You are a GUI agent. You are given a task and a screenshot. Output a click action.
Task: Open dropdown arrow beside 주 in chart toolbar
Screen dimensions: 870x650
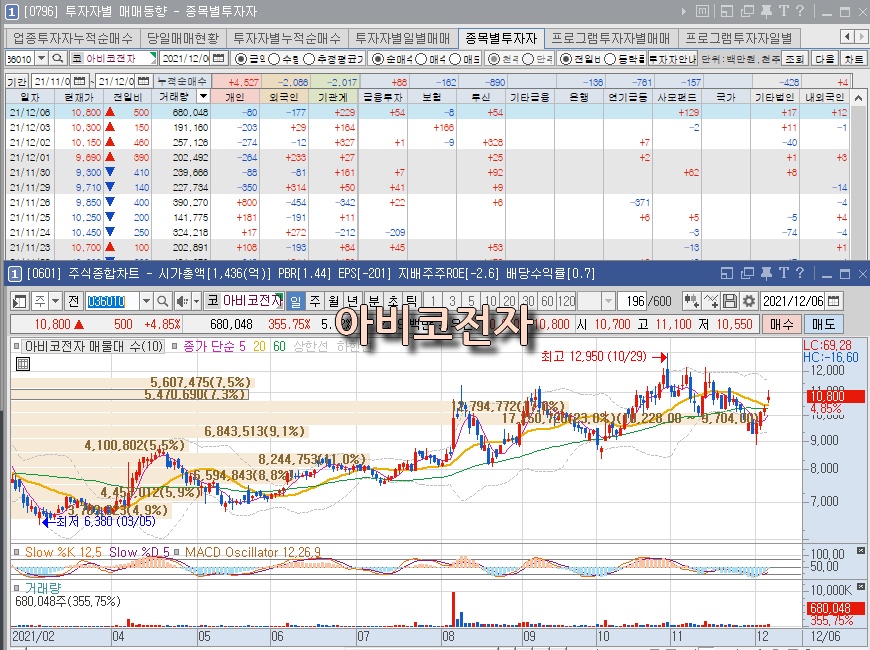(x=55, y=301)
